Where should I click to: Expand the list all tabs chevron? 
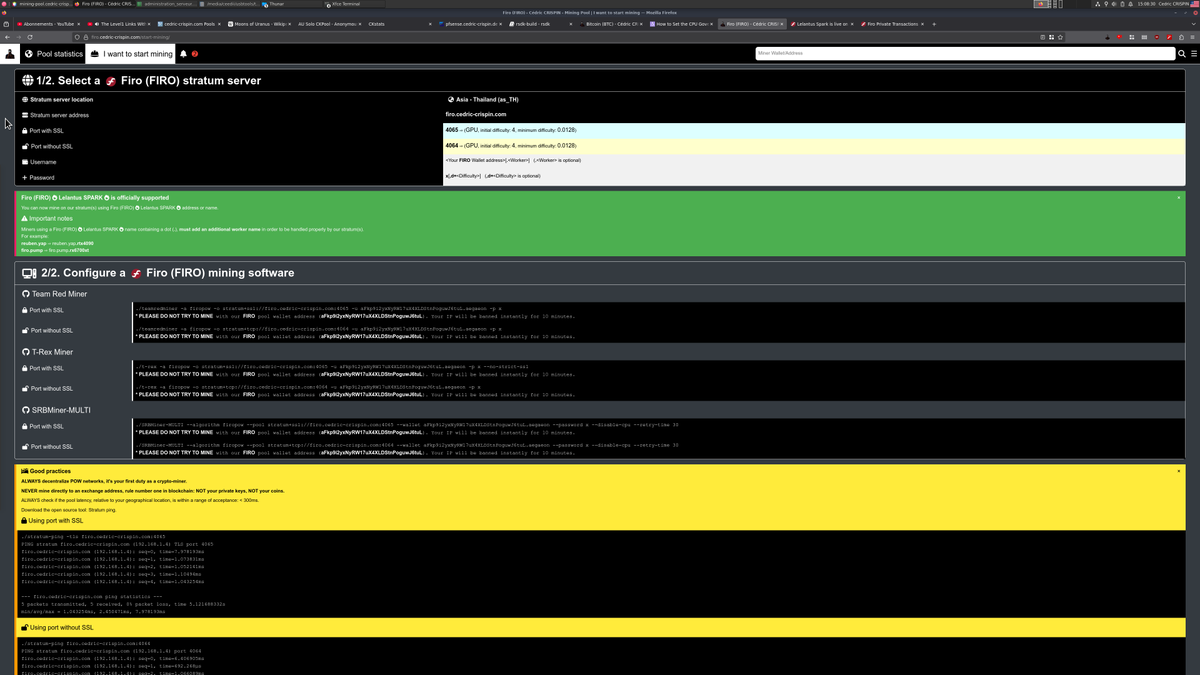[1192, 24]
